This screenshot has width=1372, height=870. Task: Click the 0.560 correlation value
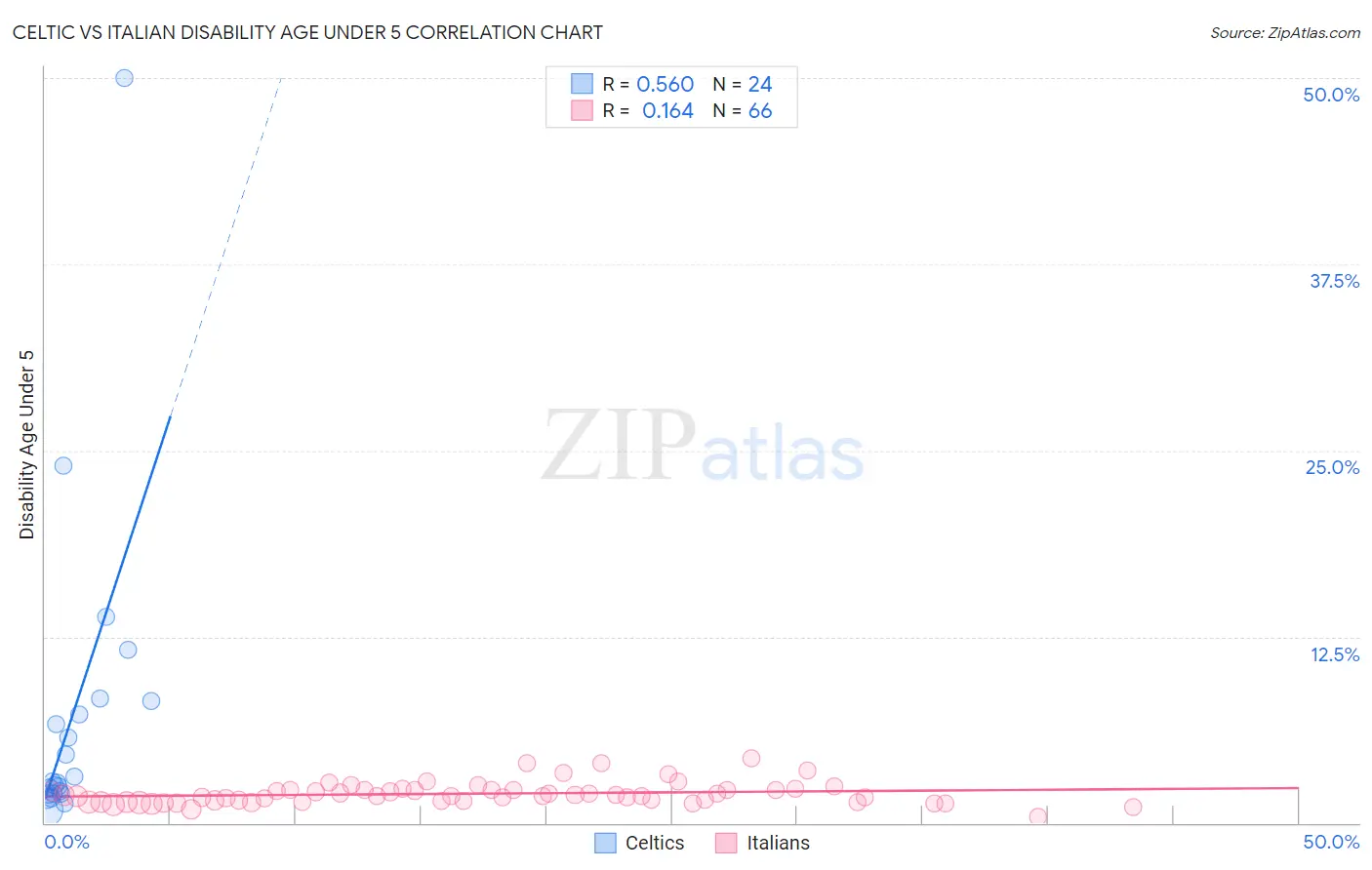pos(665,84)
